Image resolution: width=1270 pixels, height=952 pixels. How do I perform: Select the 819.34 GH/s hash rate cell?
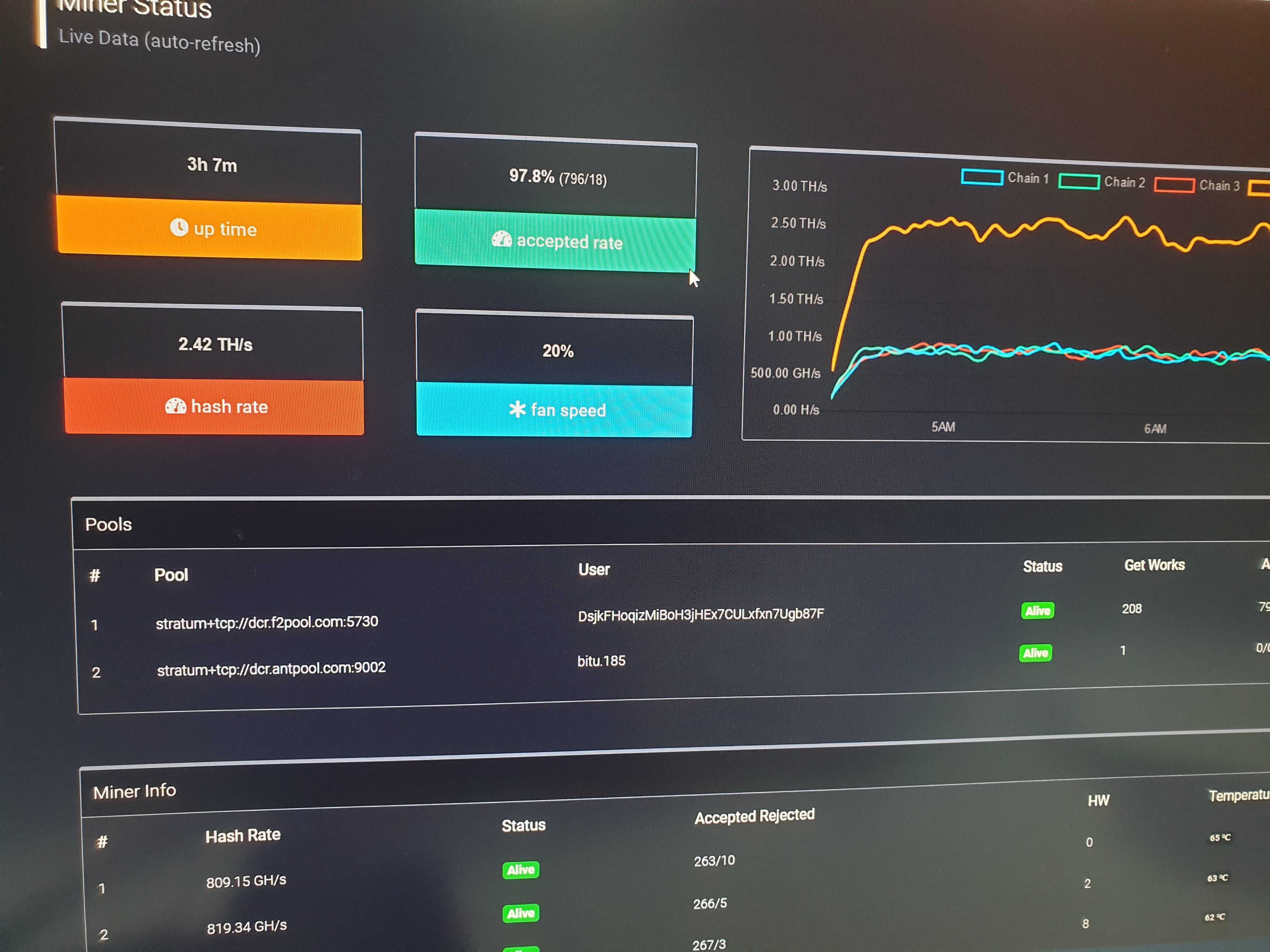[x=247, y=927]
